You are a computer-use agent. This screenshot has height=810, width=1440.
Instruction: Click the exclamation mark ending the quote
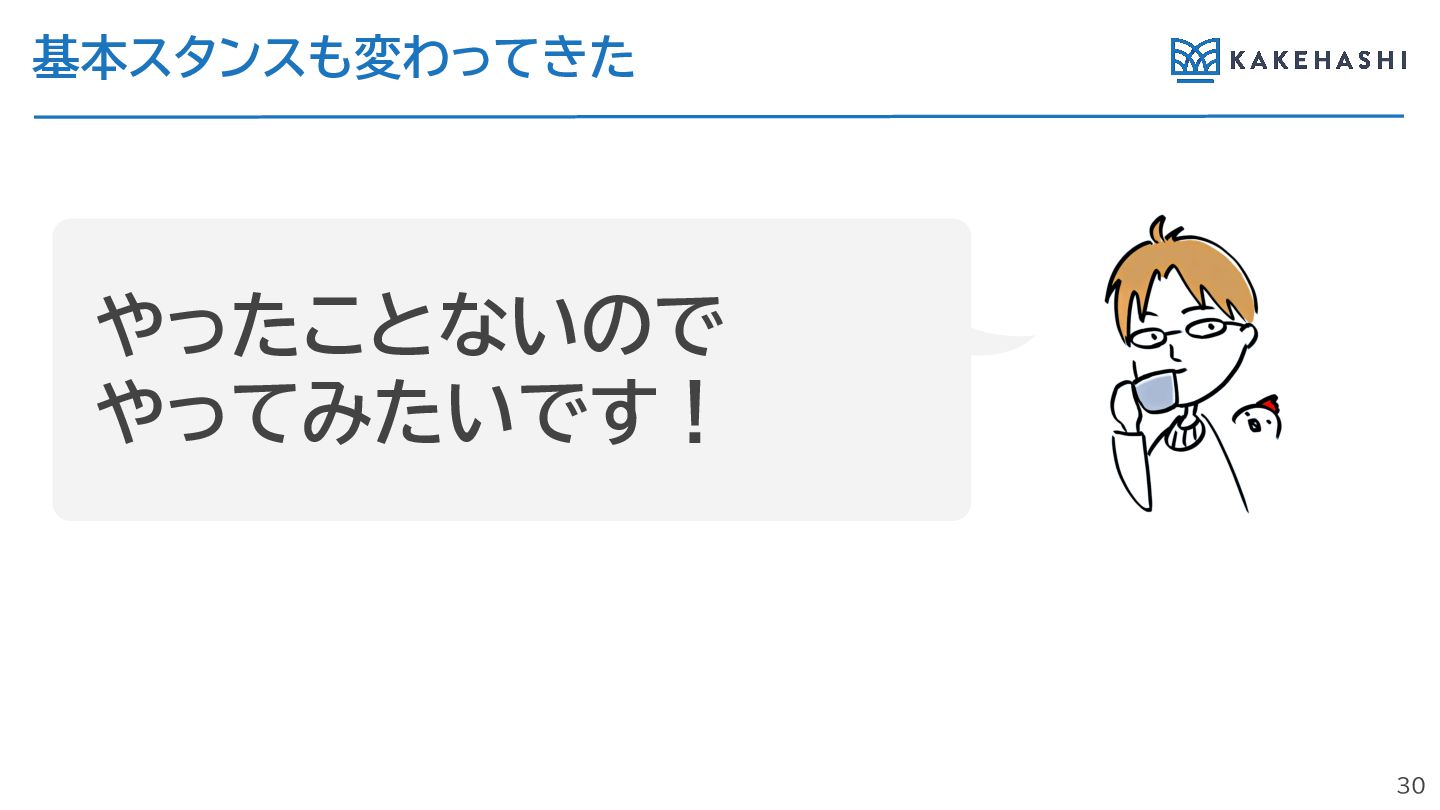coord(690,412)
